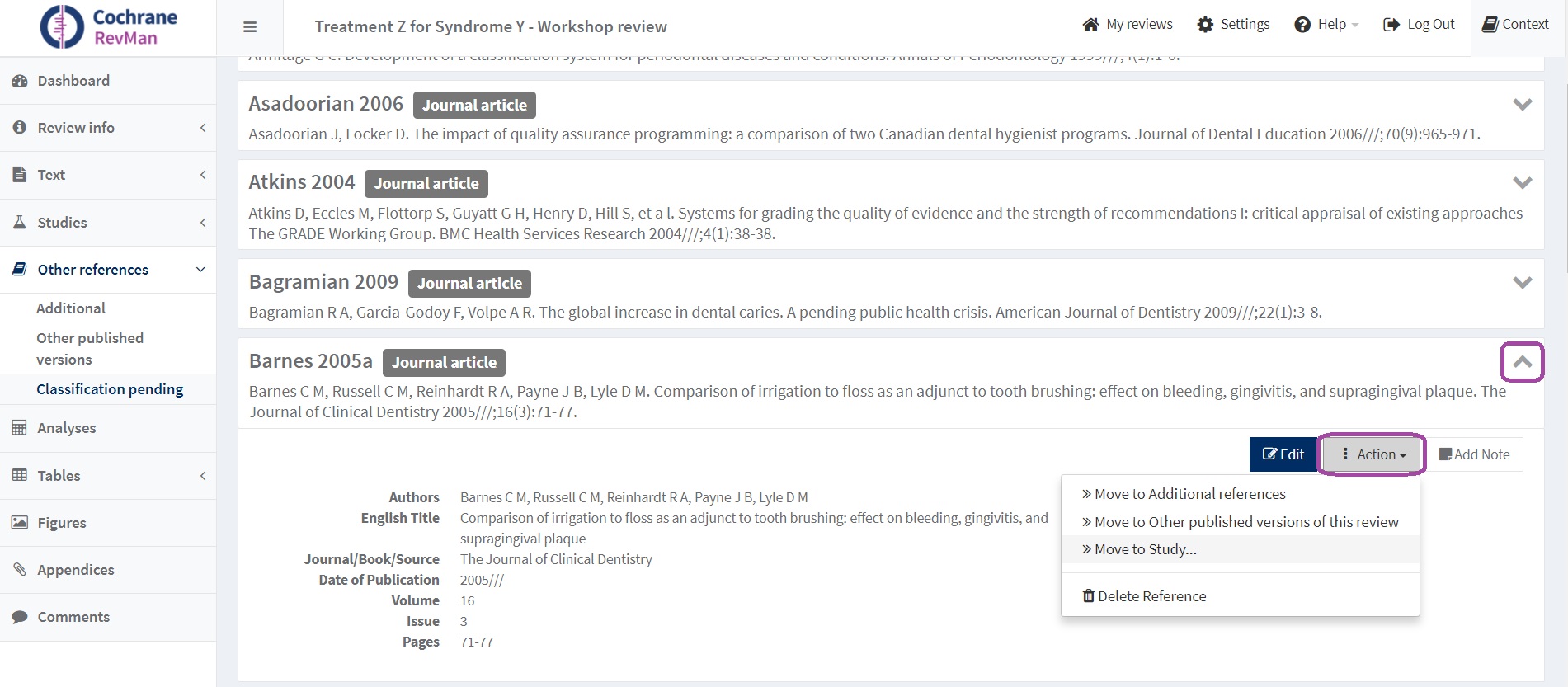The width and height of the screenshot is (1568, 687).
Task: Click the Comments speech bubble icon
Action: click(20, 617)
